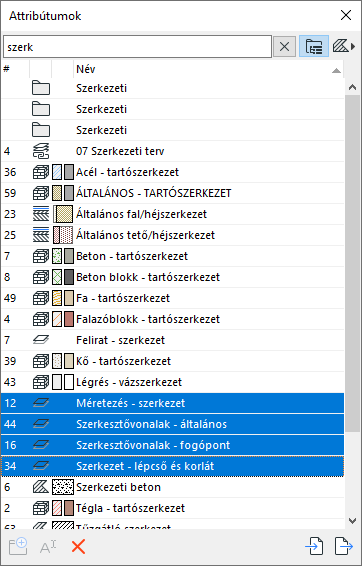This screenshot has width=362, height=566.
Task: Click the new folder icon at bottom
Action: tap(18, 547)
